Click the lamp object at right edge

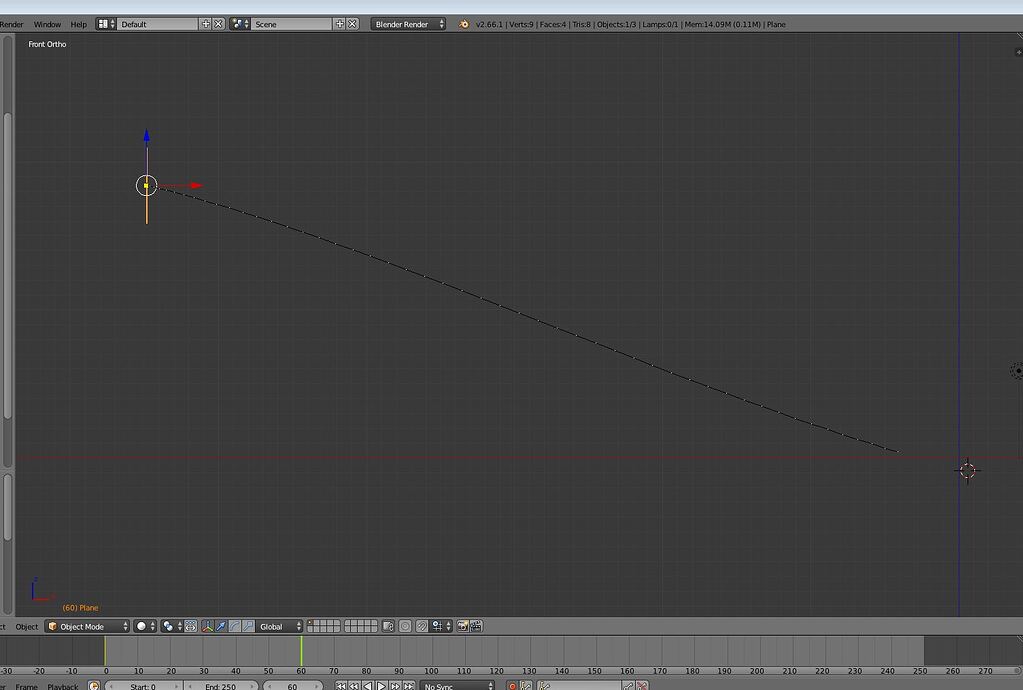1017,370
